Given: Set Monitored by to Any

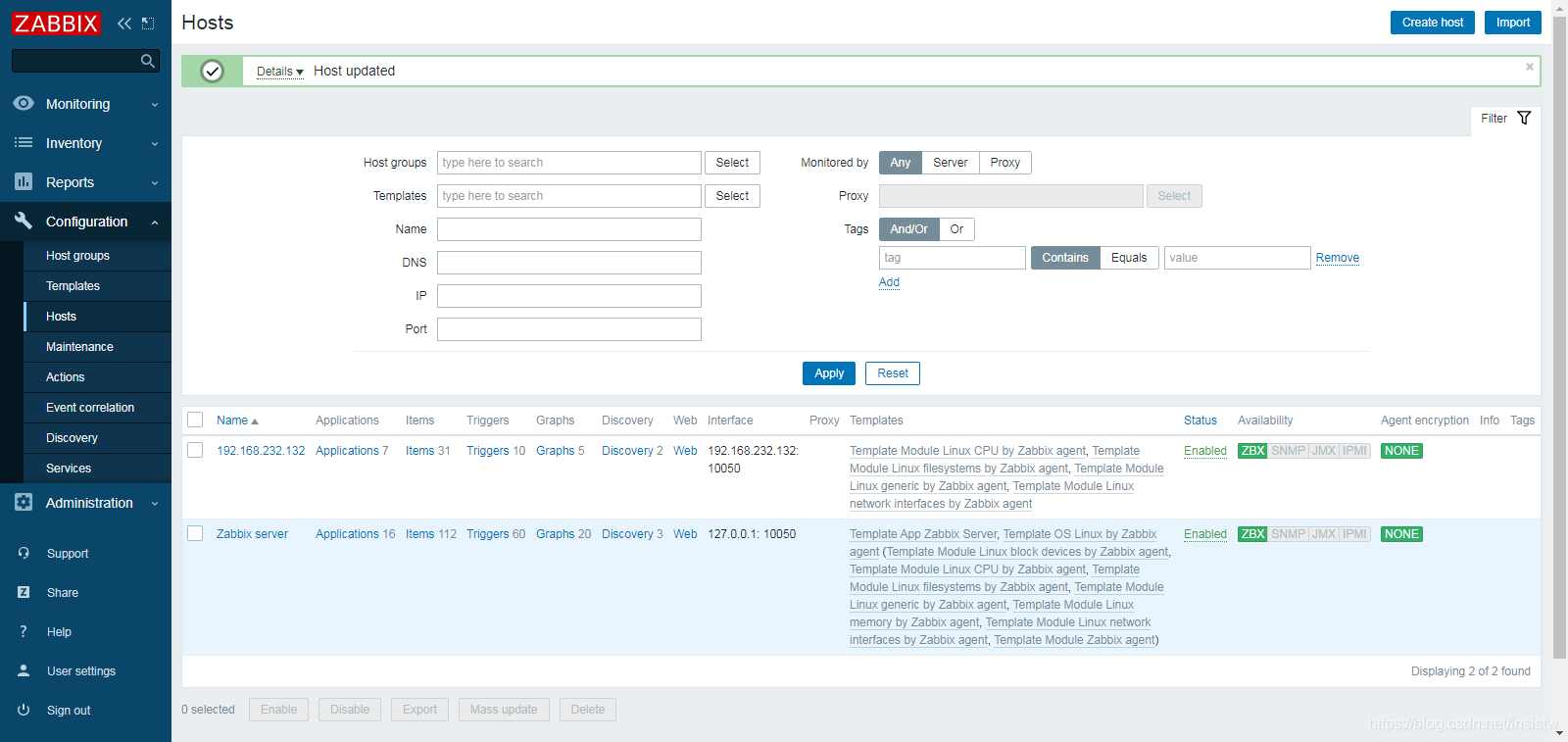Looking at the screenshot, I should [900, 163].
